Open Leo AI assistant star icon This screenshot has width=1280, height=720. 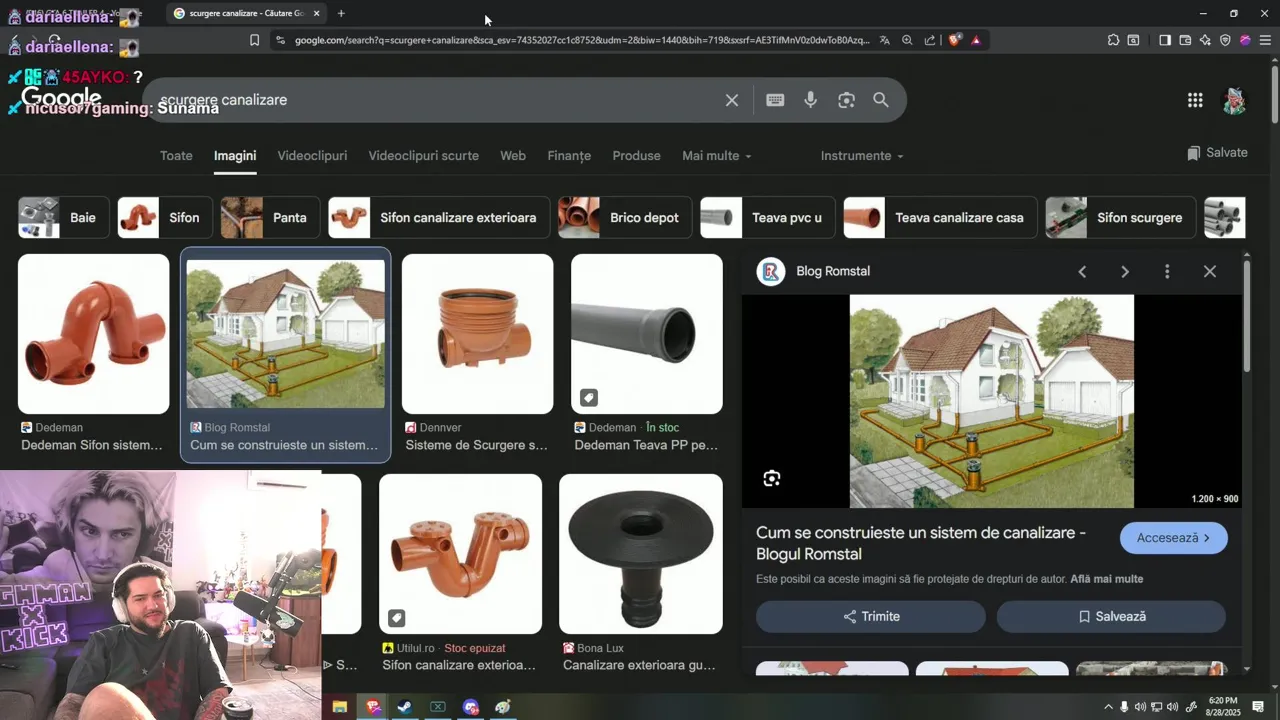[x=1205, y=40]
